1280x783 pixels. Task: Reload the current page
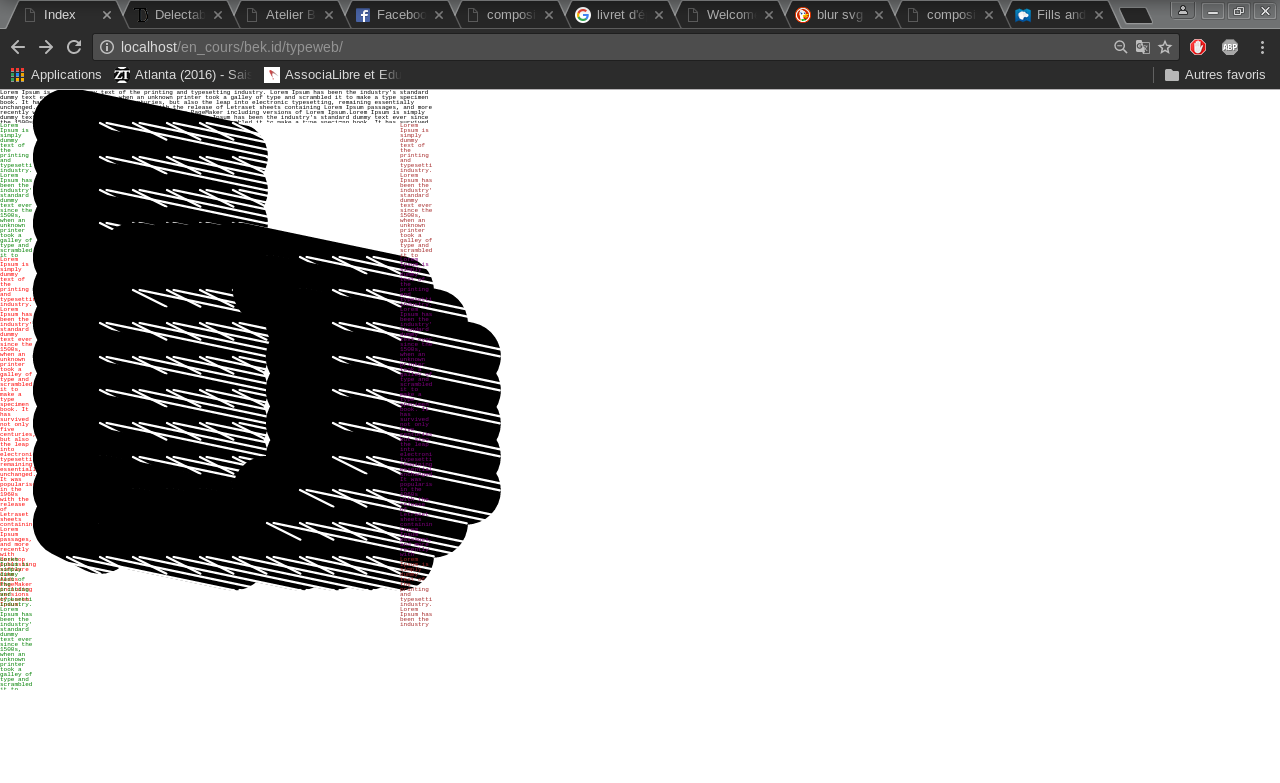74,47
